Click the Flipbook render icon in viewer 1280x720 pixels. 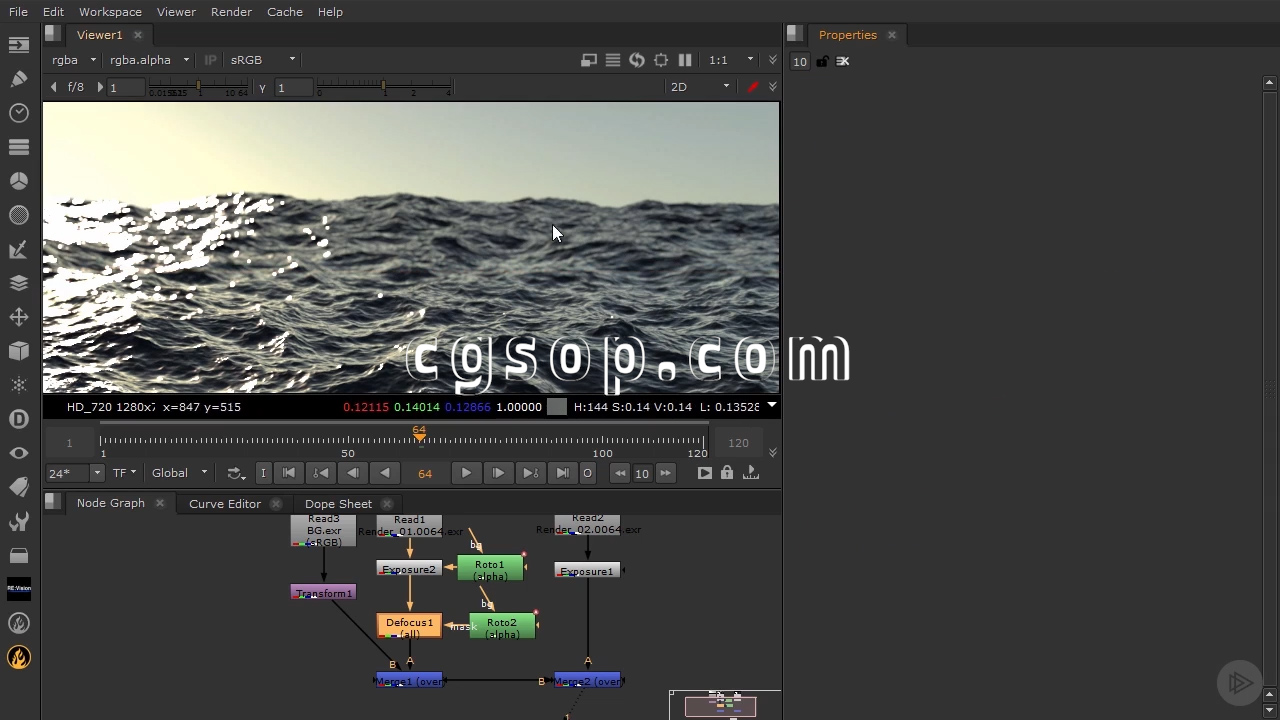pos(704,473)
